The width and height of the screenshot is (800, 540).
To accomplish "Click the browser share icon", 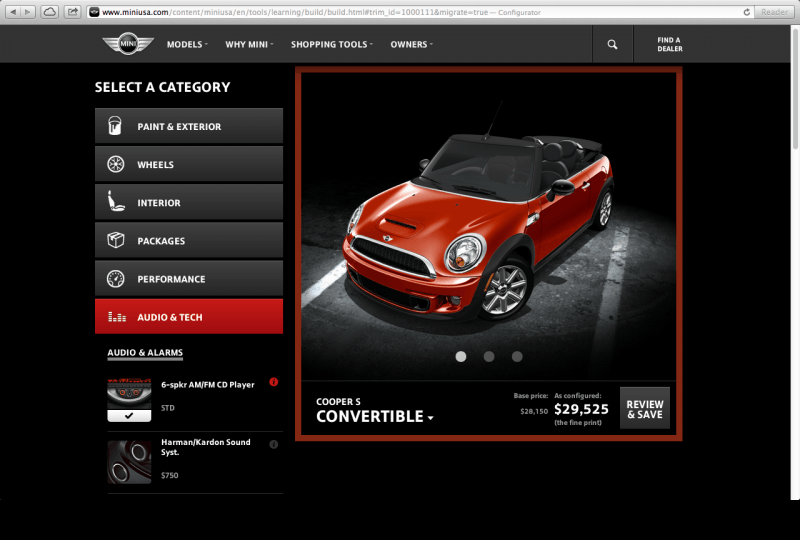I will 73,12.
